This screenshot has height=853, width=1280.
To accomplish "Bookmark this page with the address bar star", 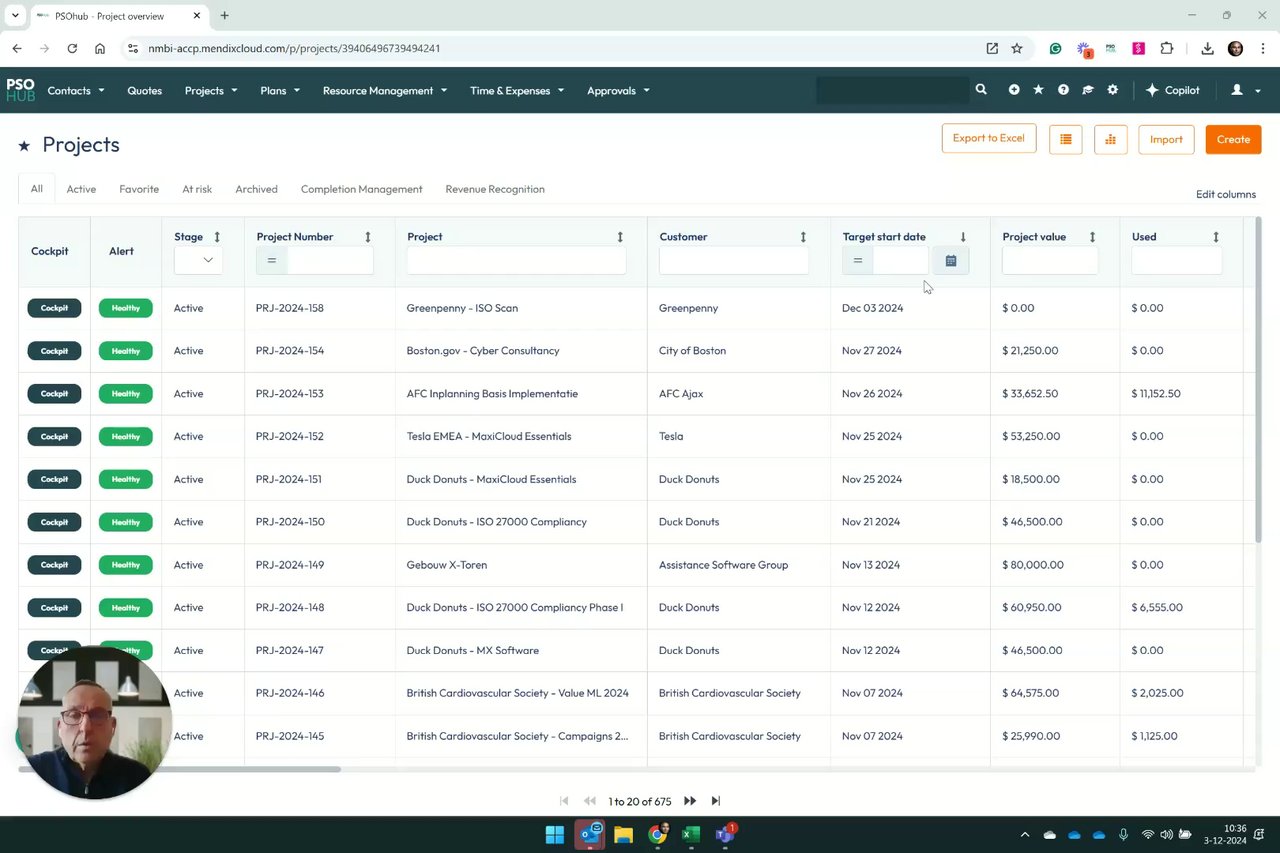I will pyautogui.click(x=1017, y=48).
